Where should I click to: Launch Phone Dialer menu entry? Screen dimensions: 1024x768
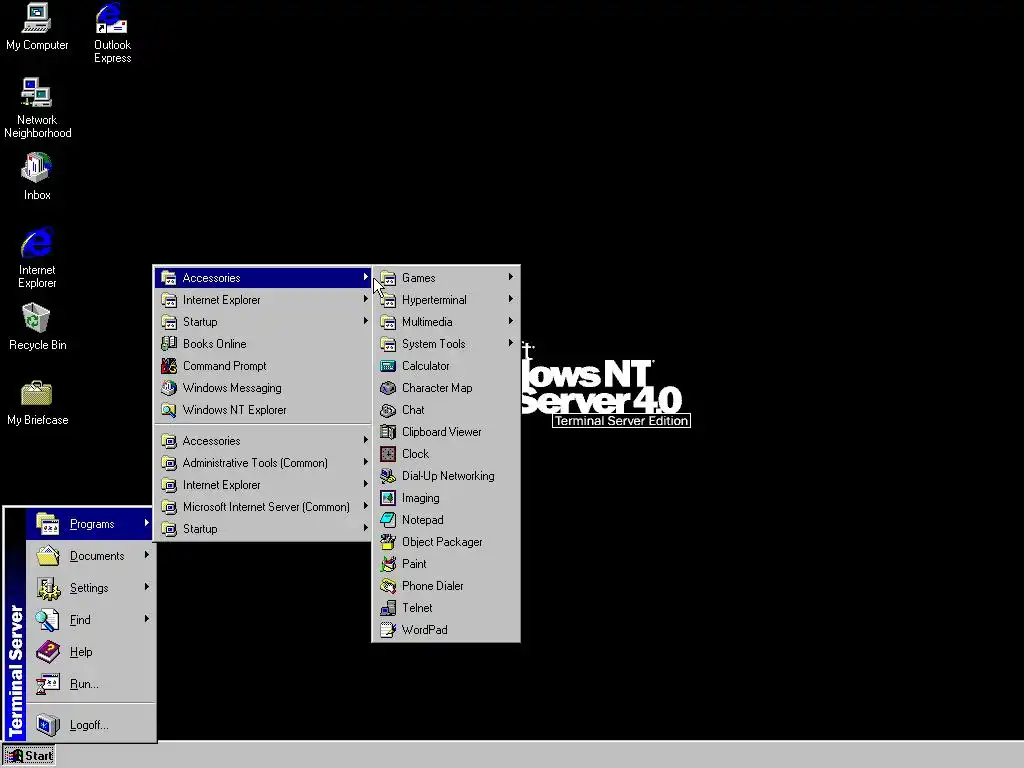(446, 586)
